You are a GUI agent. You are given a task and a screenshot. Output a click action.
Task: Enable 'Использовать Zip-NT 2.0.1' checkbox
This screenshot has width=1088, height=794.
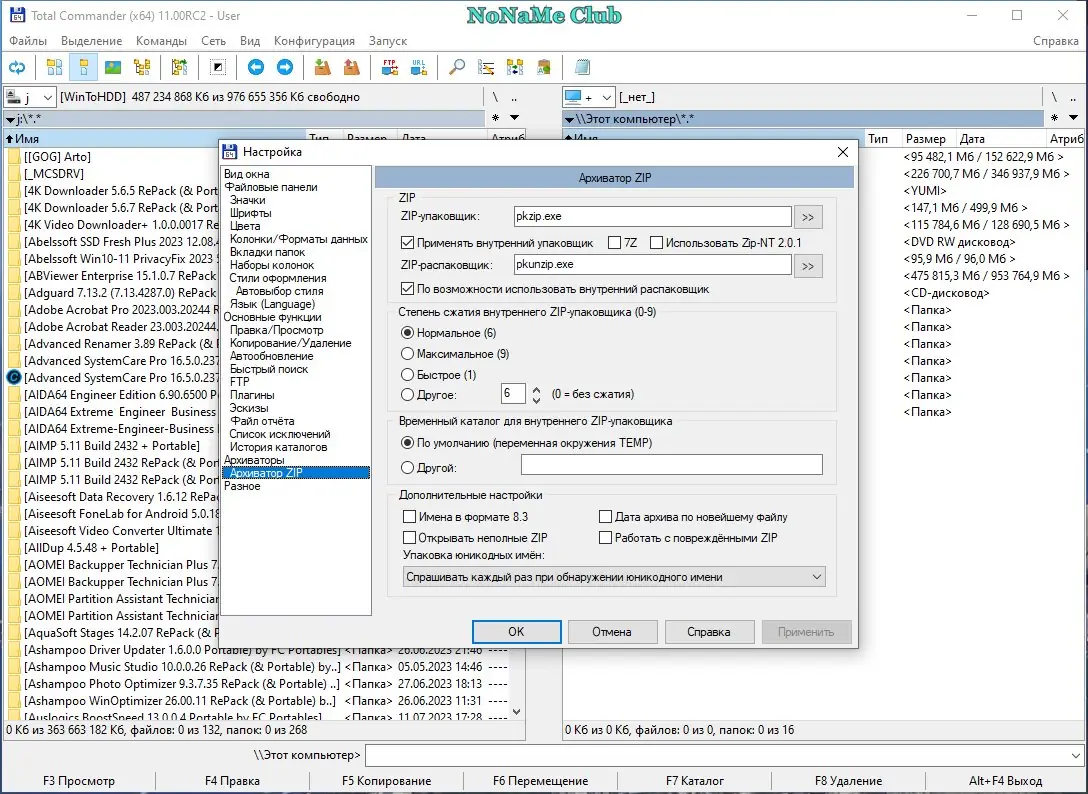pos(656,243)
